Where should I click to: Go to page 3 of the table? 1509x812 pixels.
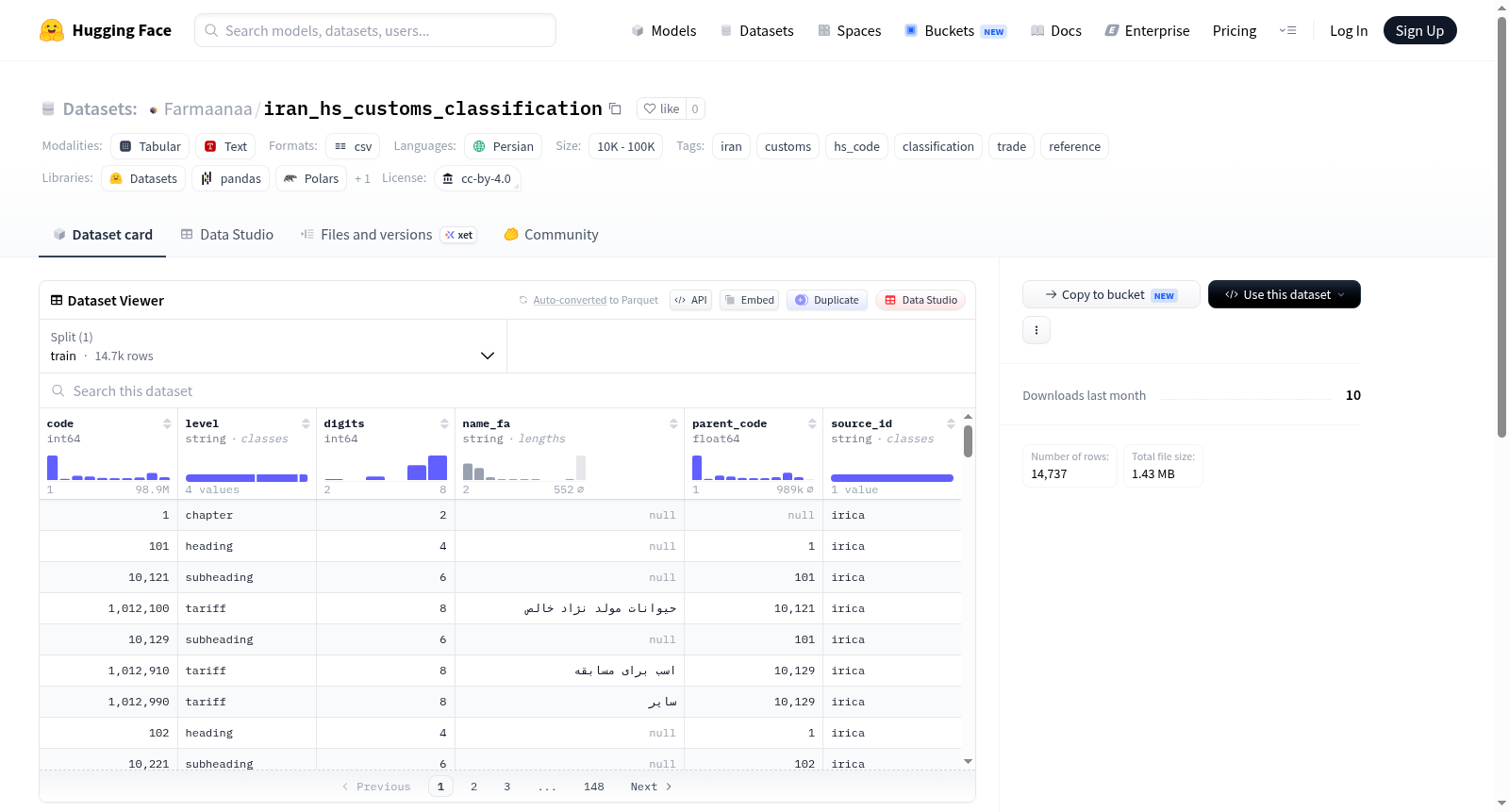[x=506, y=787]
